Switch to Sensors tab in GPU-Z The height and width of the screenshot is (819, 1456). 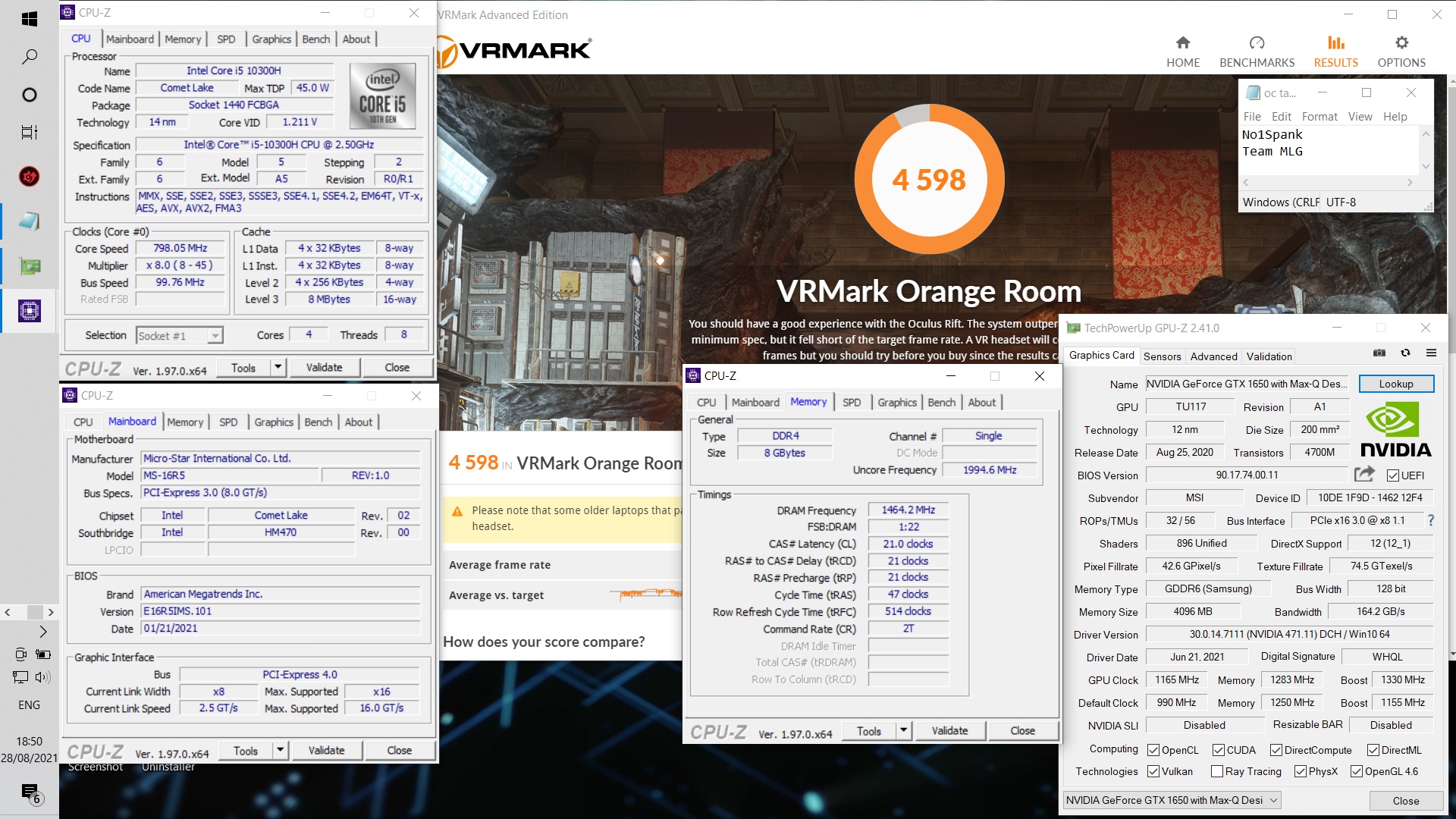(1162, 356)
